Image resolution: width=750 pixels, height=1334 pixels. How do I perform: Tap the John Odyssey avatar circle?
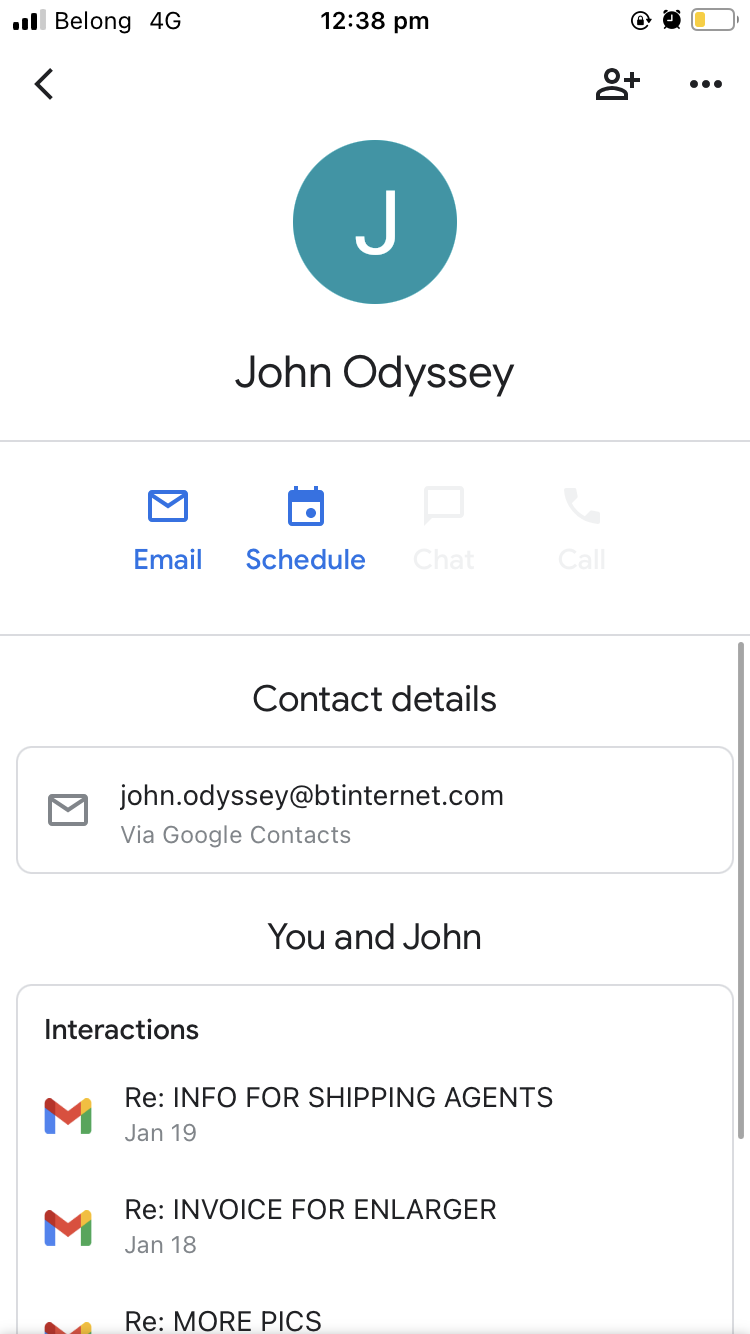point(375,222)
